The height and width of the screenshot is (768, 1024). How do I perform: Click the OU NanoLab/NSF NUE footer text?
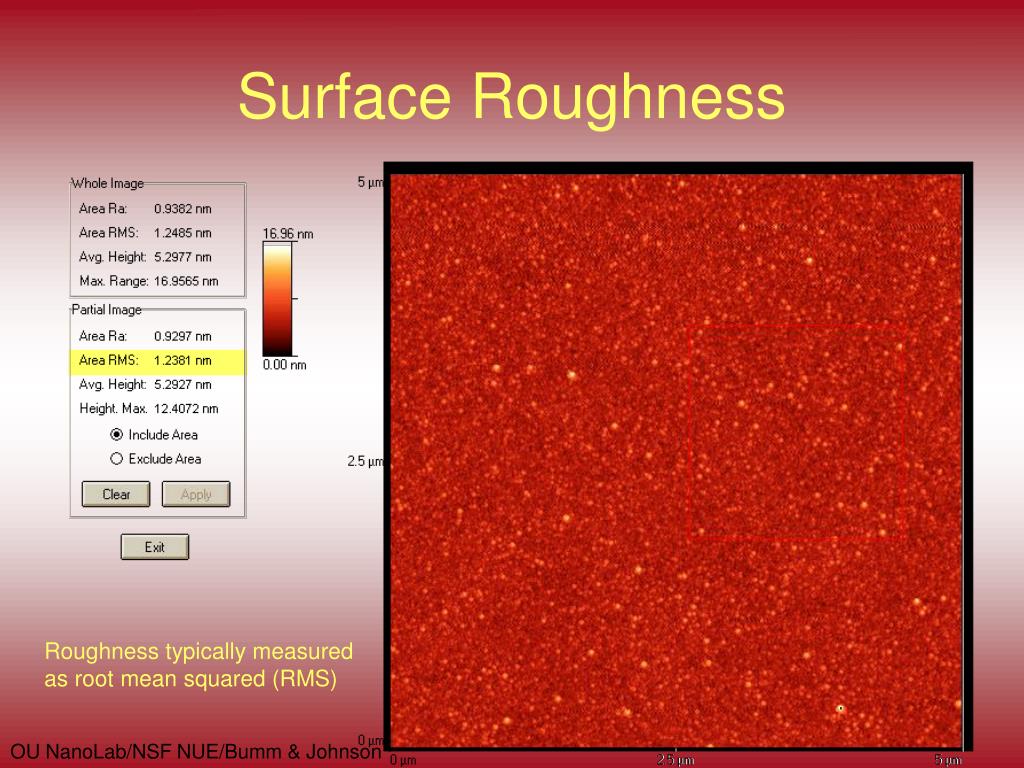tap(195, 752)
